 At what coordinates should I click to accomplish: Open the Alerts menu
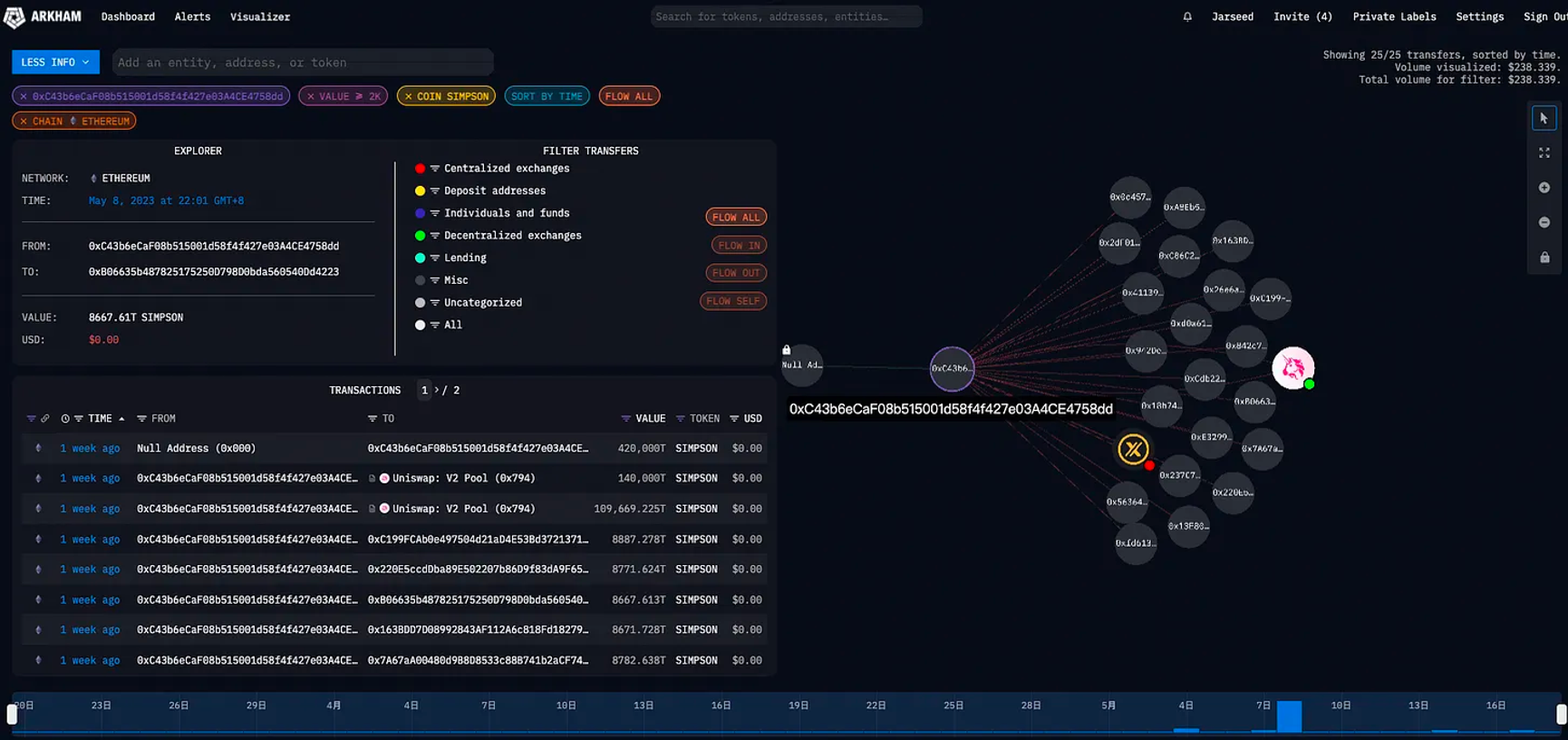coord(192,17)
